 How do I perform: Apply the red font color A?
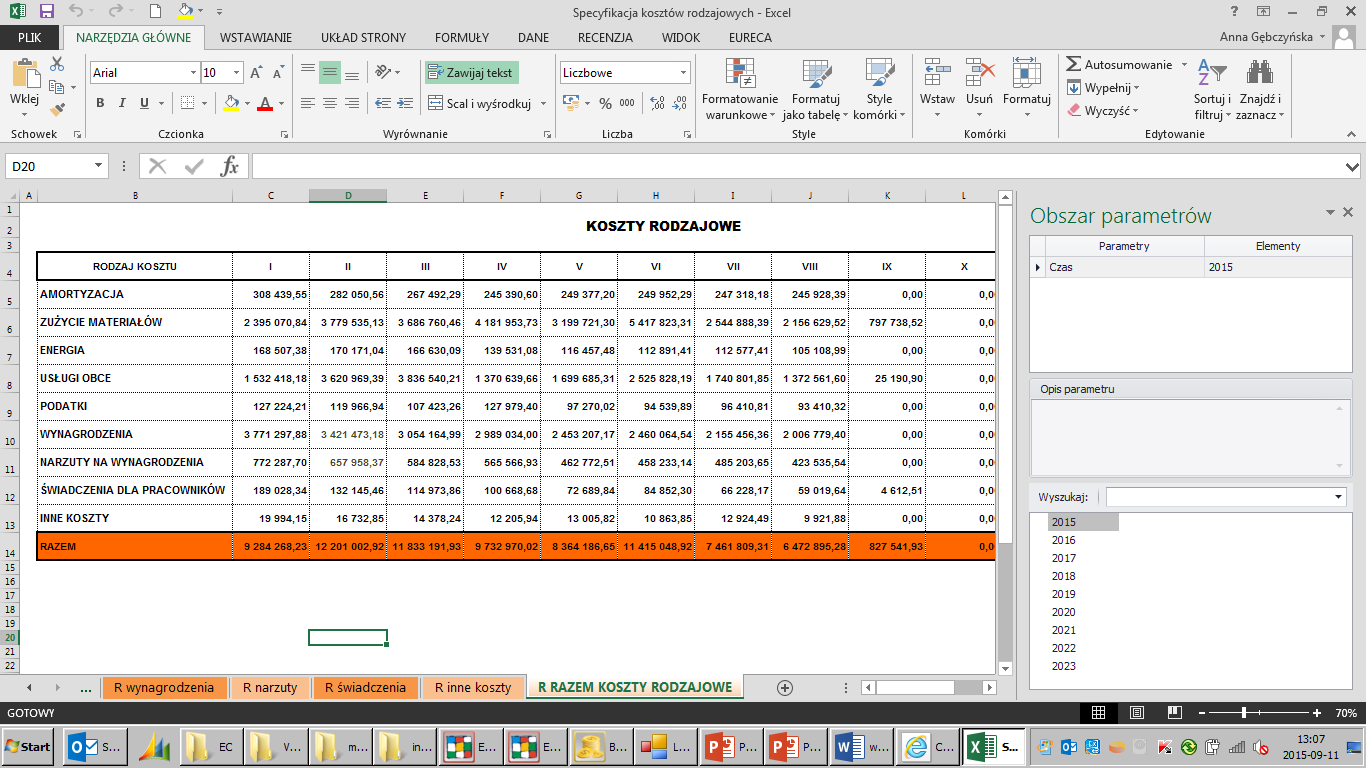click(265, 103)
